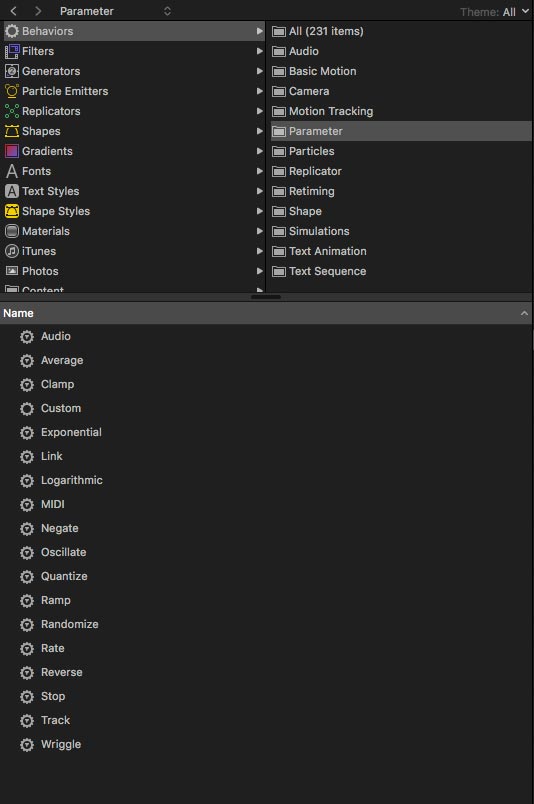Expand the Materials category arrow
Image resolution: width=534 pixels, height=804 pixels.
tap(260, 231)
